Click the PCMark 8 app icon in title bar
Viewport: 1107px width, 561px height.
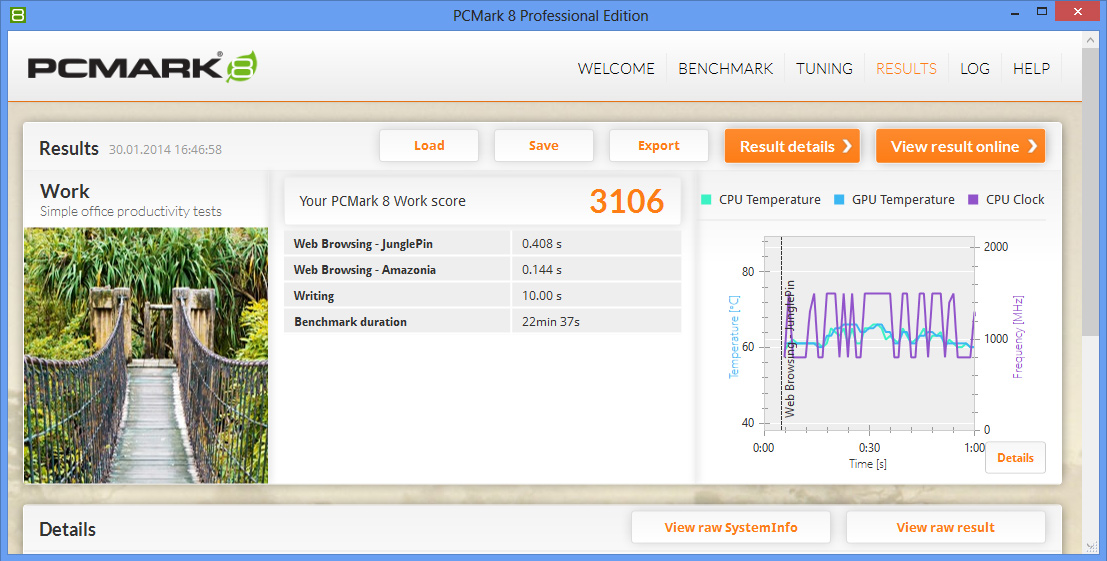pyautogui.click(x=18, y=14)
